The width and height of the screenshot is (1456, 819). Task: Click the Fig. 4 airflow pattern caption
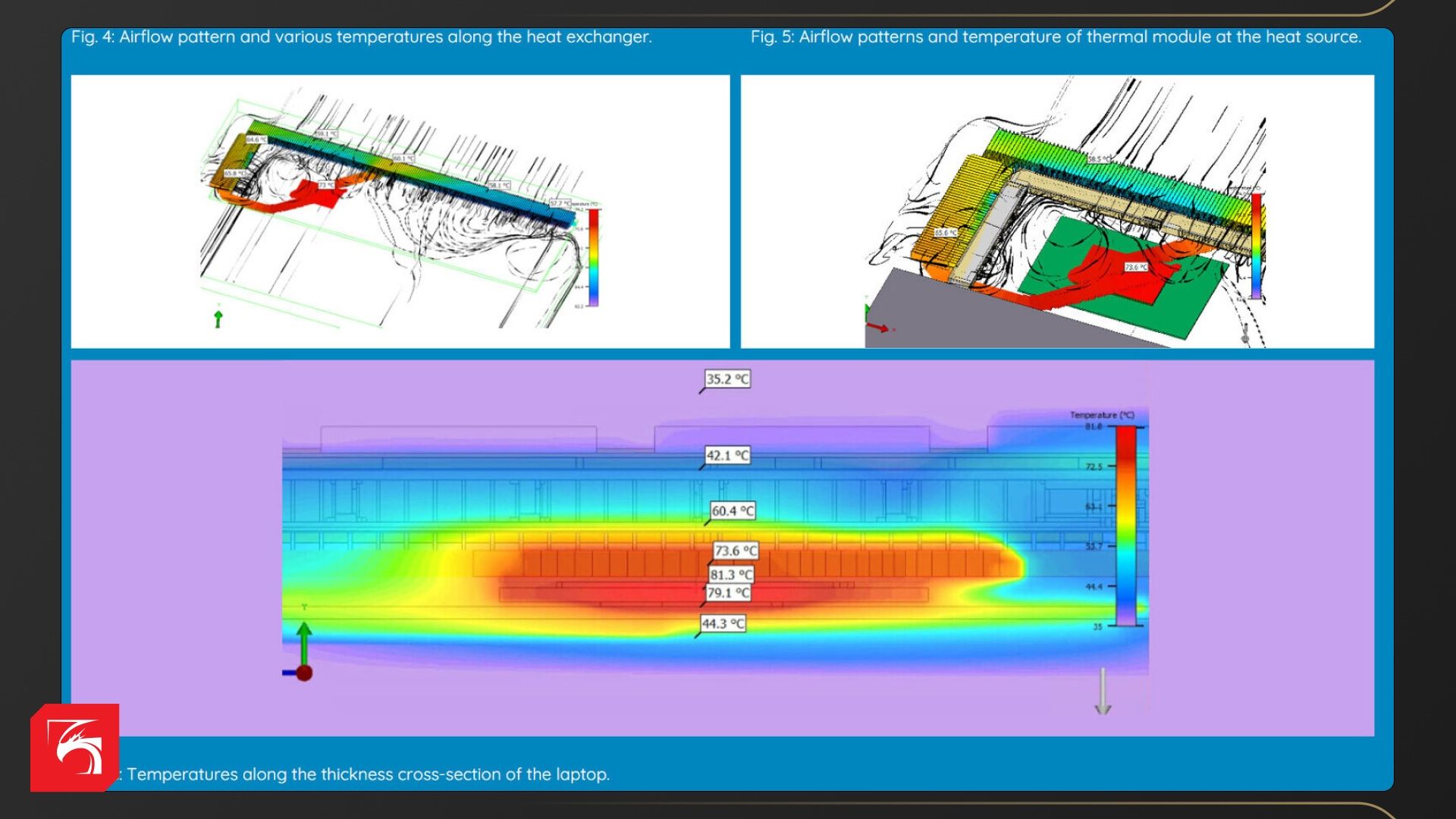(362, 37)
